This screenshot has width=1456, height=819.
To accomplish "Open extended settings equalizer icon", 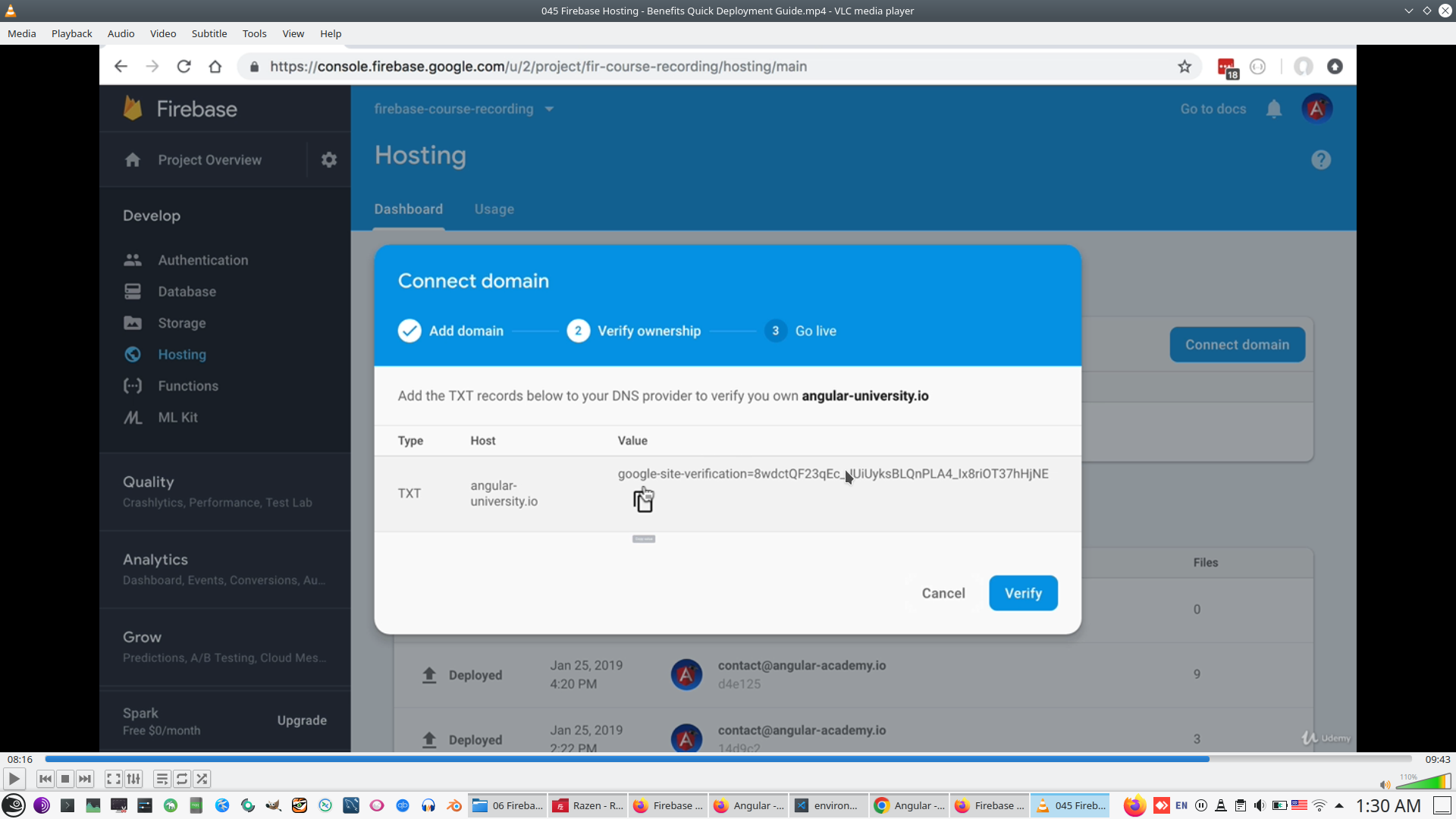I will (x=133, y=779).
